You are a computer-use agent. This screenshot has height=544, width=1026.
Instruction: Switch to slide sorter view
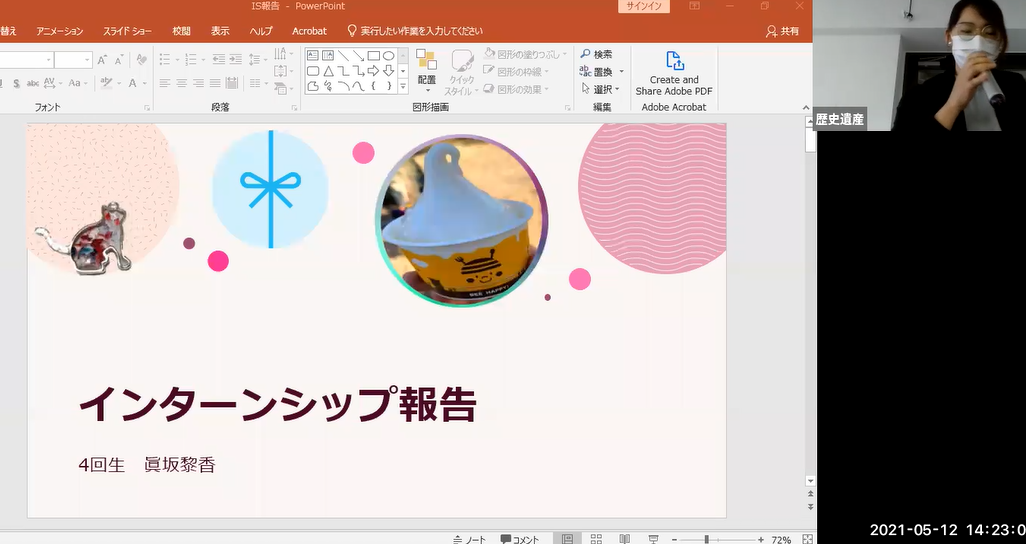coord(596,539)
